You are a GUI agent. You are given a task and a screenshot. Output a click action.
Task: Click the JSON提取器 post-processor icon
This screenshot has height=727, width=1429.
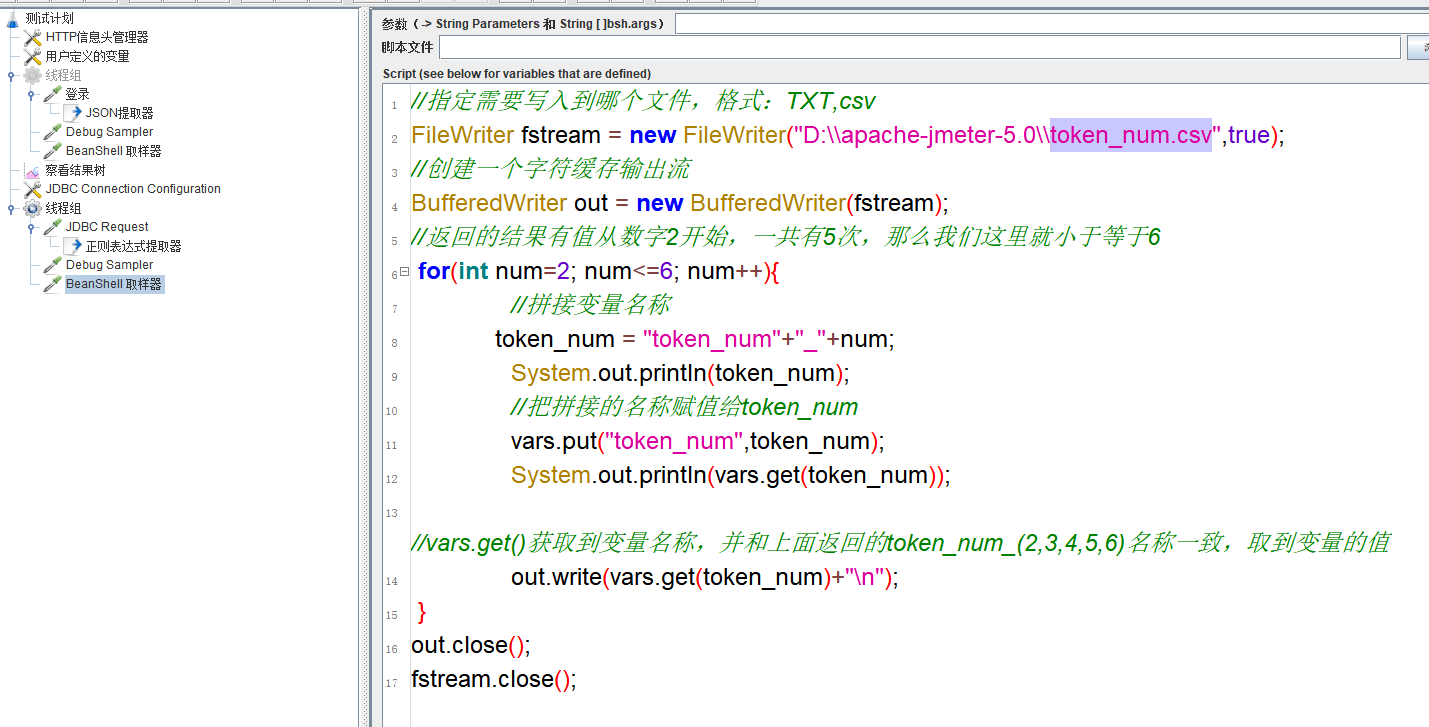point(73,113)
